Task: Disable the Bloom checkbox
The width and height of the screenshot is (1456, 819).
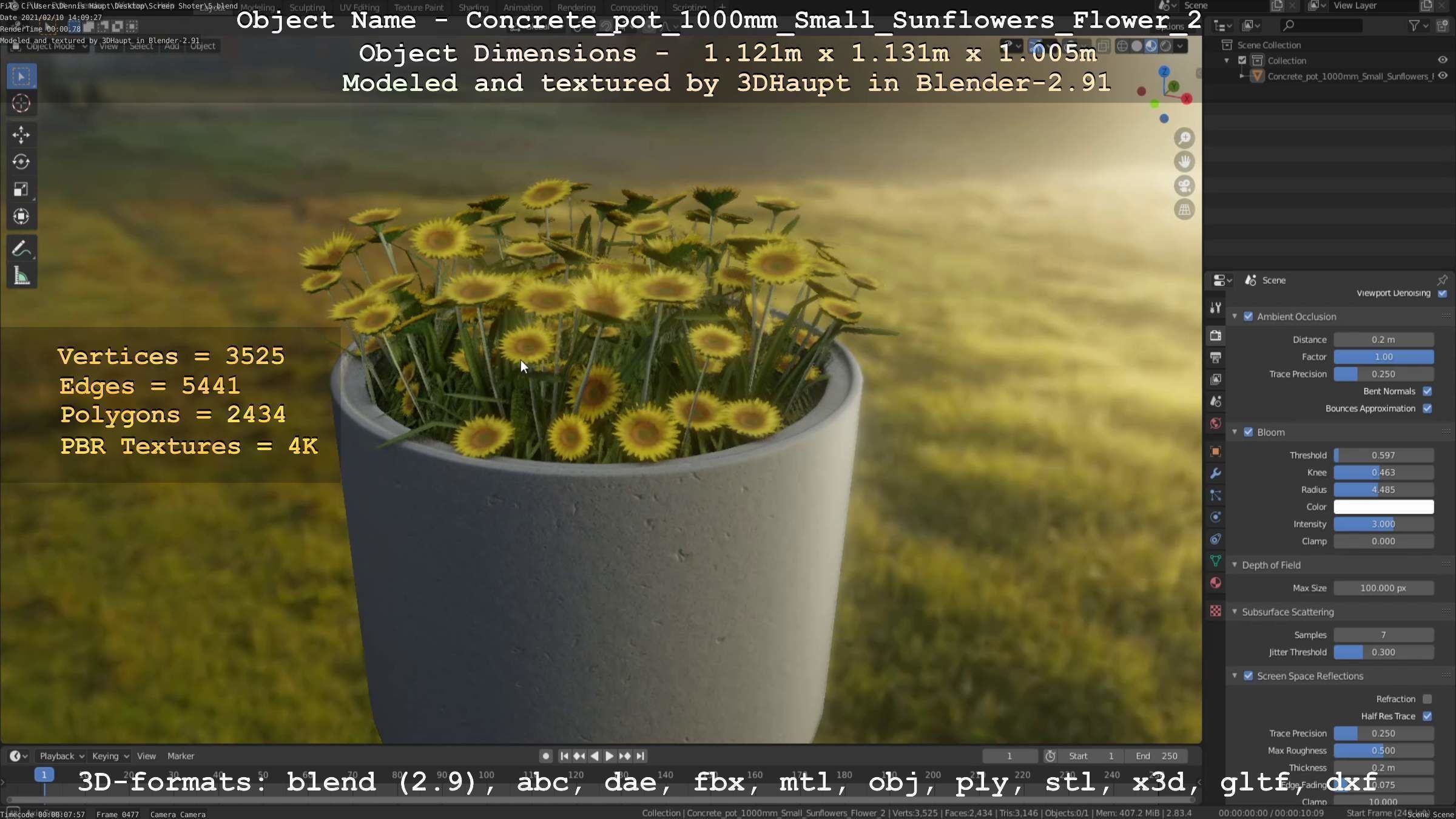Action: point(1248,432)
